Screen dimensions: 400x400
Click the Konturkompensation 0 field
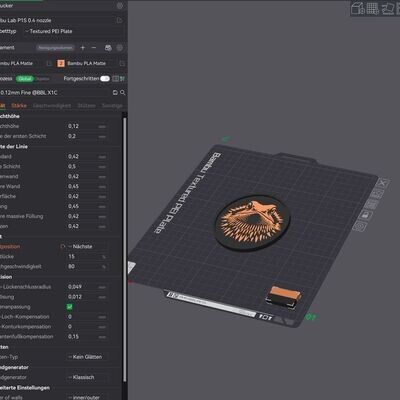click(87, 327)
